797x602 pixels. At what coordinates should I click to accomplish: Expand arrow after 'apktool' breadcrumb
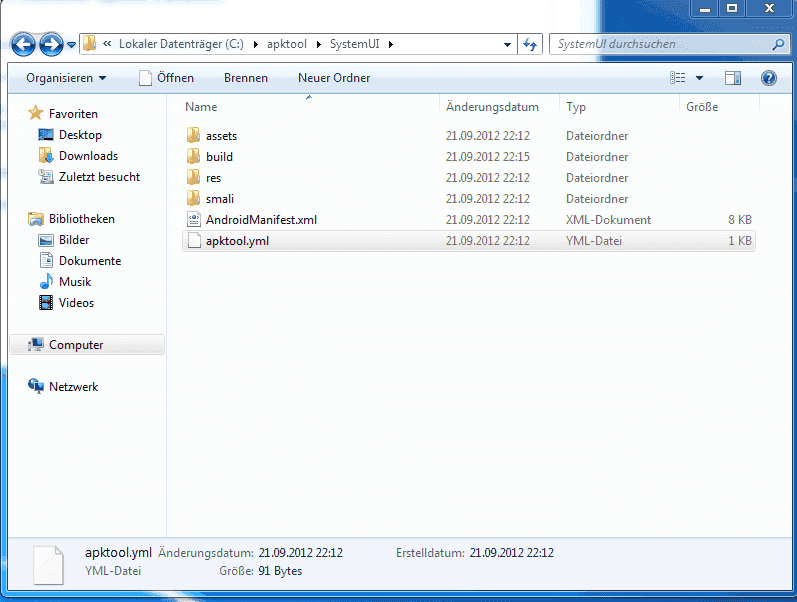tap(318, 44)
